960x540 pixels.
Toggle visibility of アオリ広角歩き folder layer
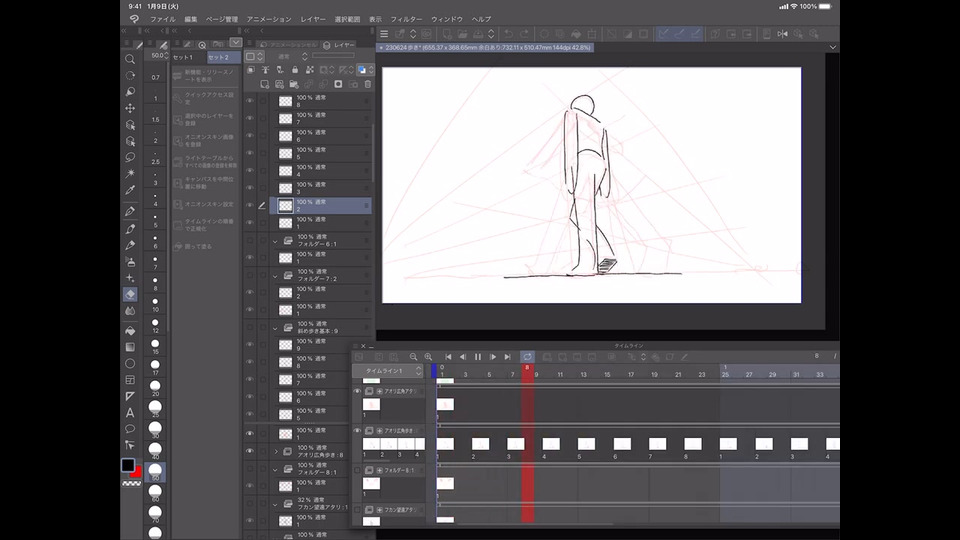250,451
